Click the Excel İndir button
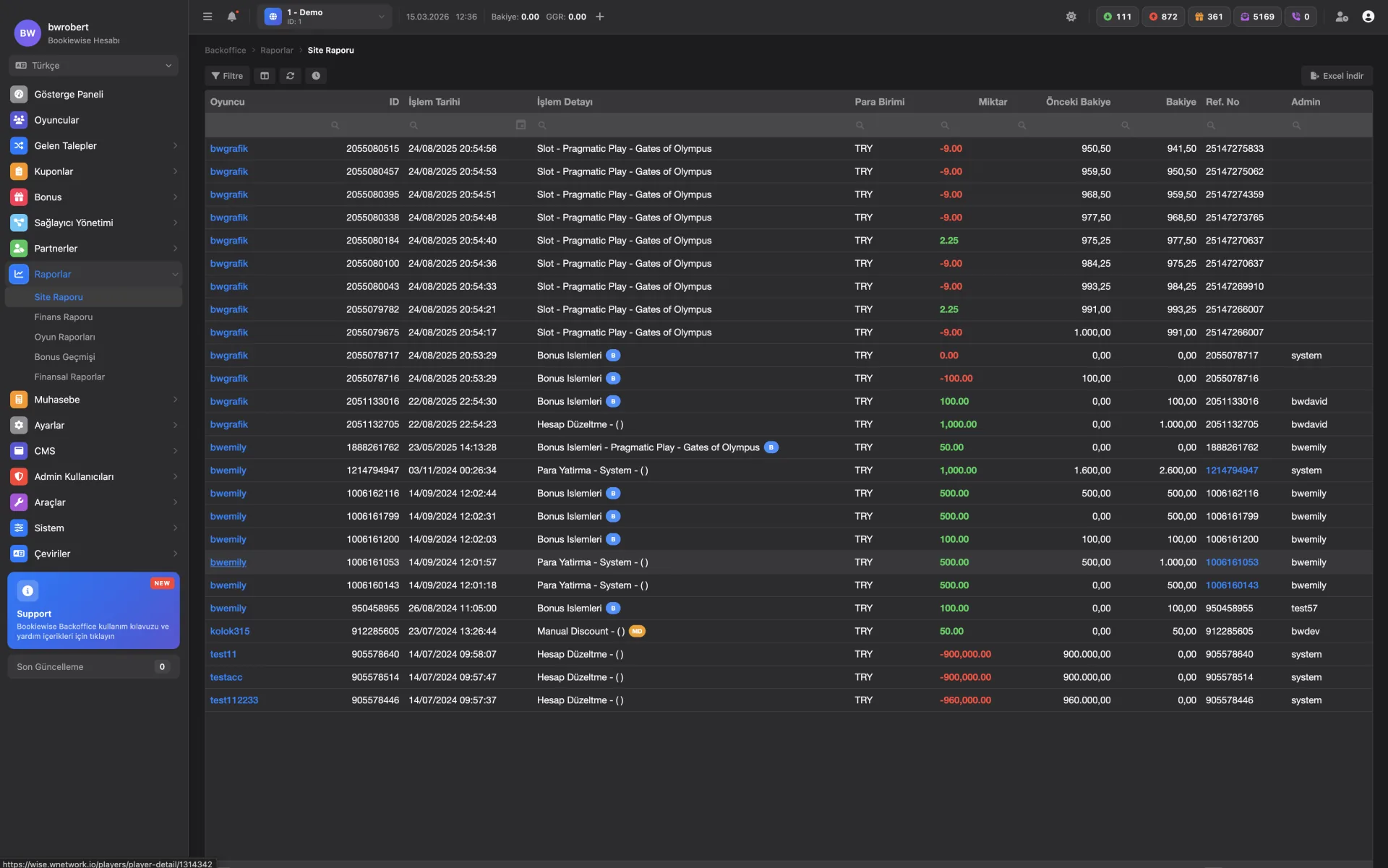 coord(1337,76)
